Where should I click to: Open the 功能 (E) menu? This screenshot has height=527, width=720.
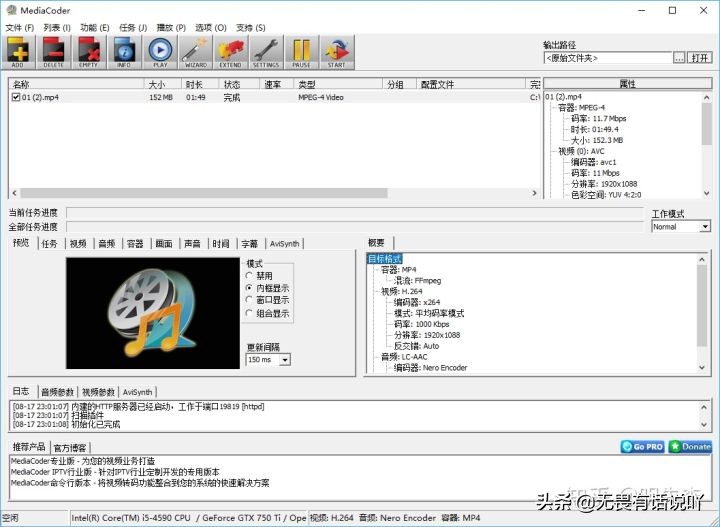(95, 28)
